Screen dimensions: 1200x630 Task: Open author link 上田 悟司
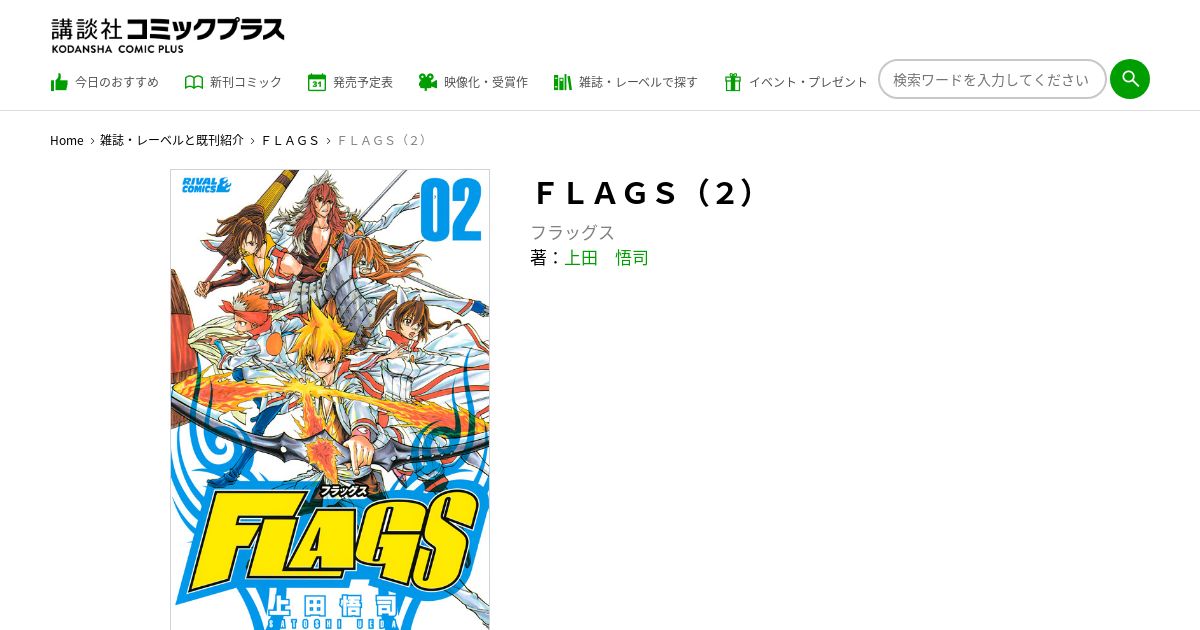pyautogui.click(x=606, y=258)
